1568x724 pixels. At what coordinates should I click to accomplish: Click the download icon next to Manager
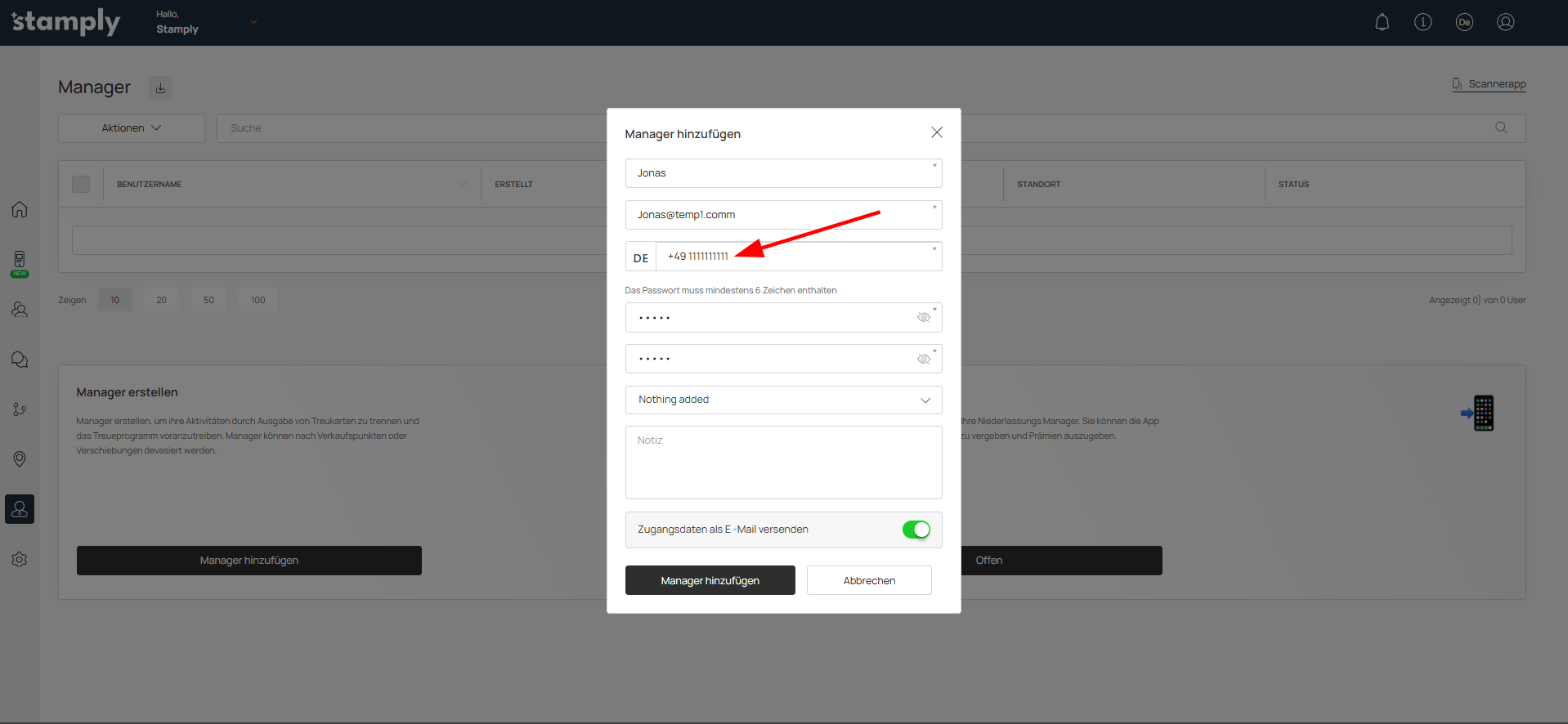[x=160, y=88]
